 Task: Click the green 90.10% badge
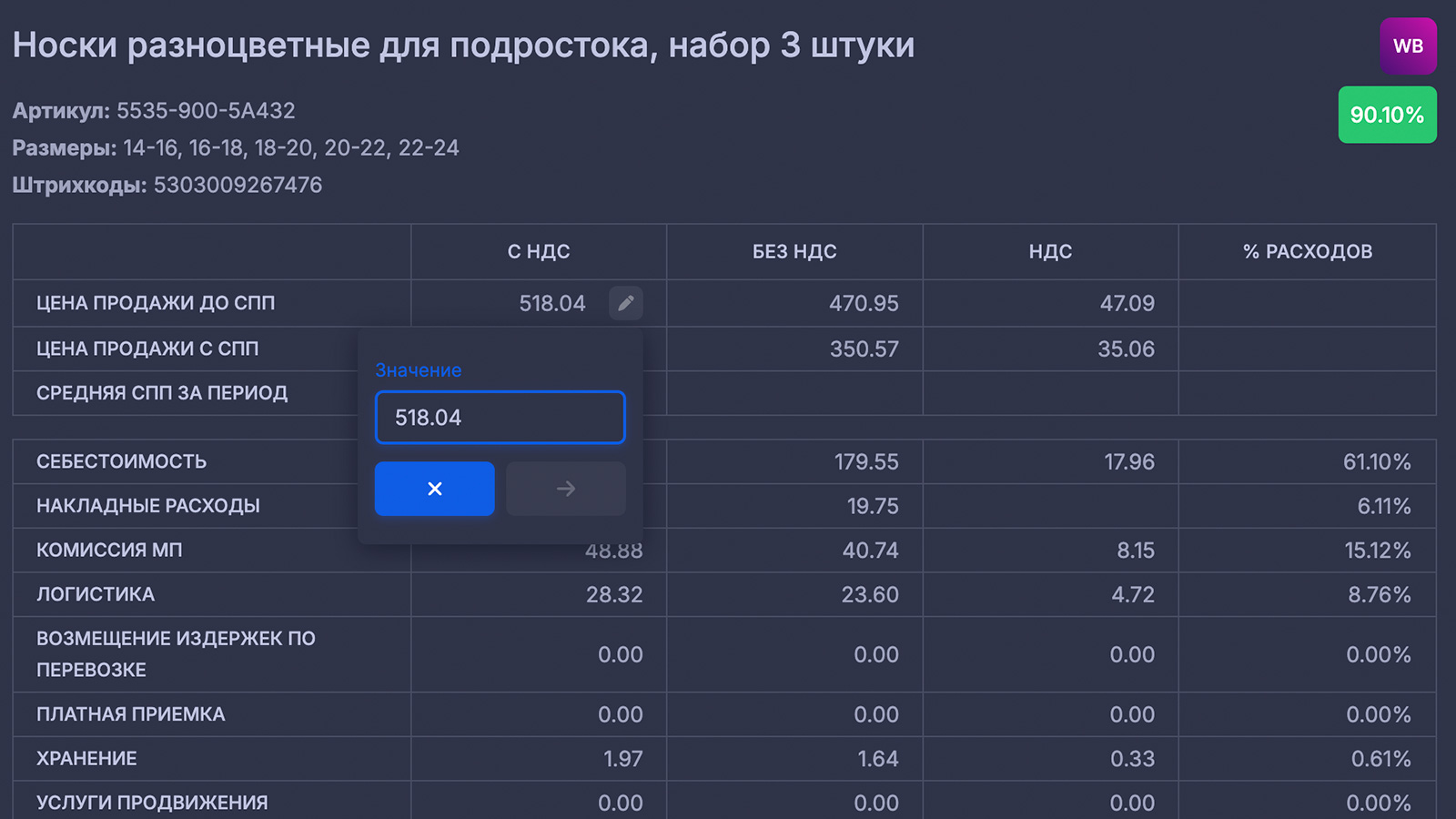[1387, 115]
